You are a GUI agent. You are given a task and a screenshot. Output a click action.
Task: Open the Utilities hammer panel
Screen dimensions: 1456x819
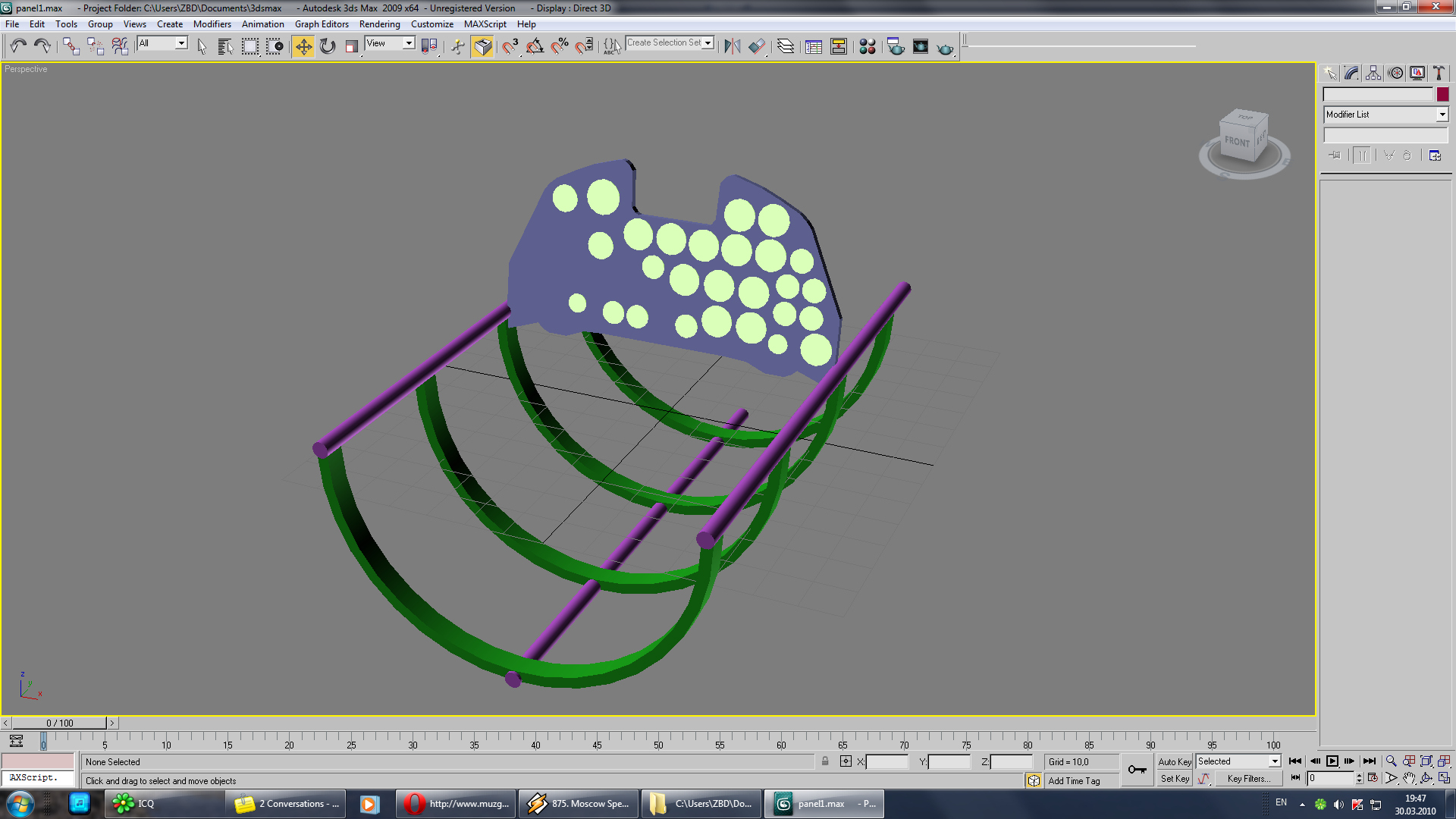1439,74
